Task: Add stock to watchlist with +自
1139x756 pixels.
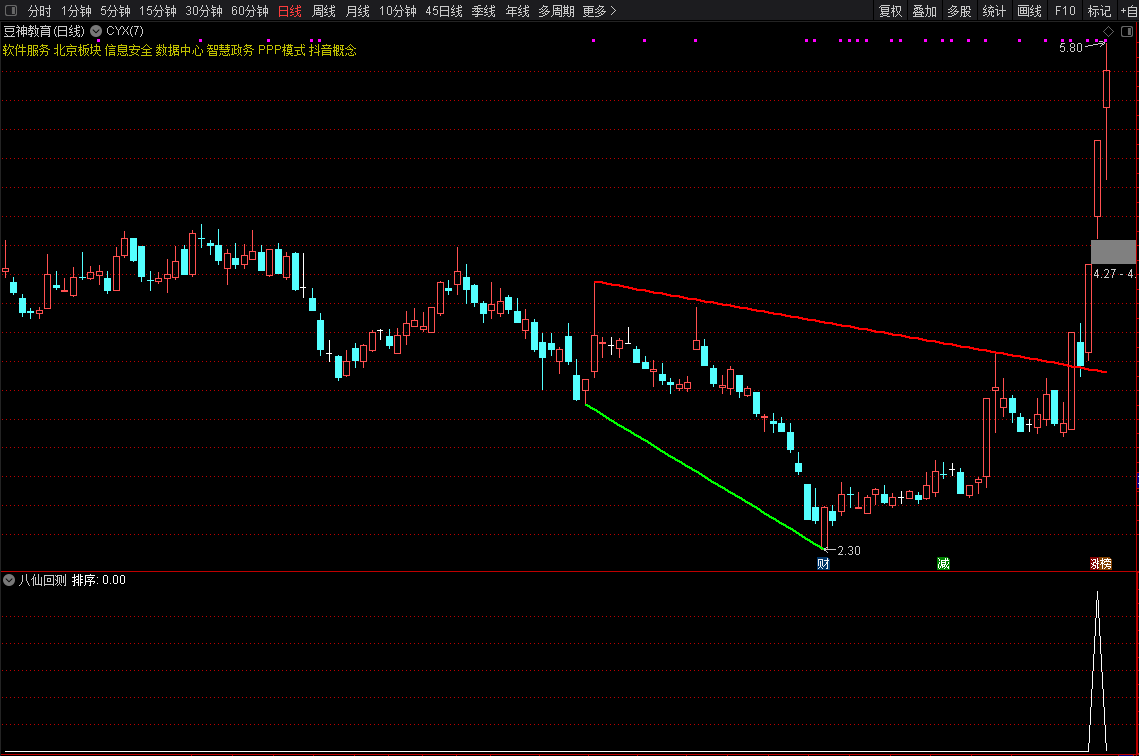Action: (1128, 11)
